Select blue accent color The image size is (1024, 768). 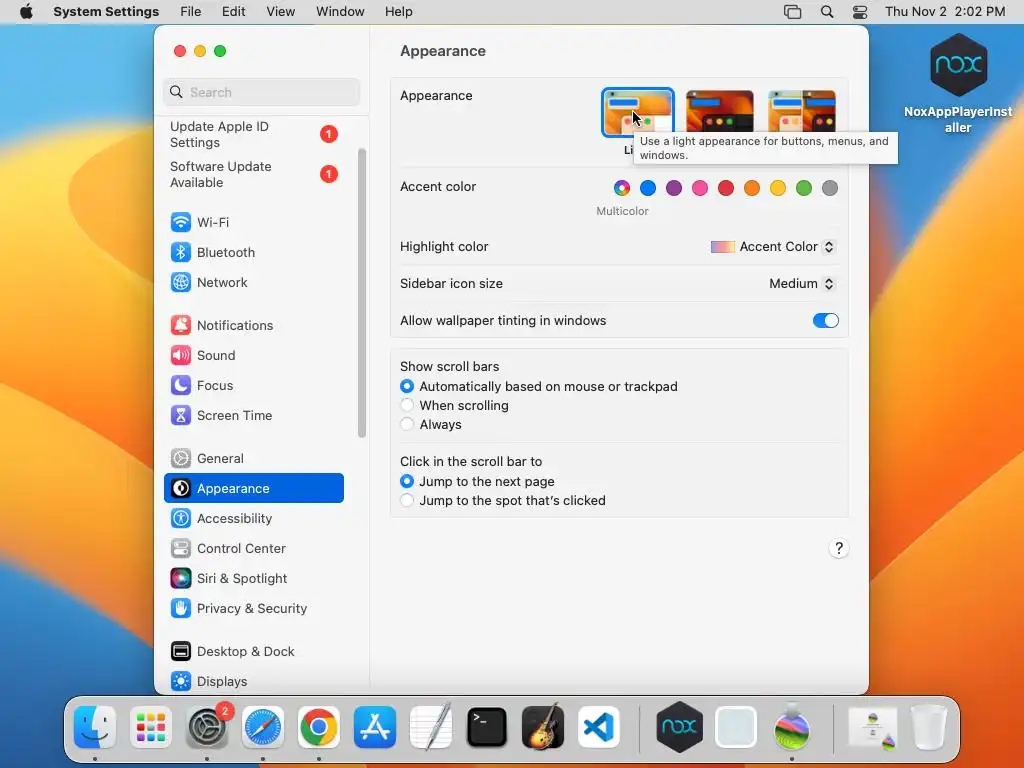click(648, 188)
